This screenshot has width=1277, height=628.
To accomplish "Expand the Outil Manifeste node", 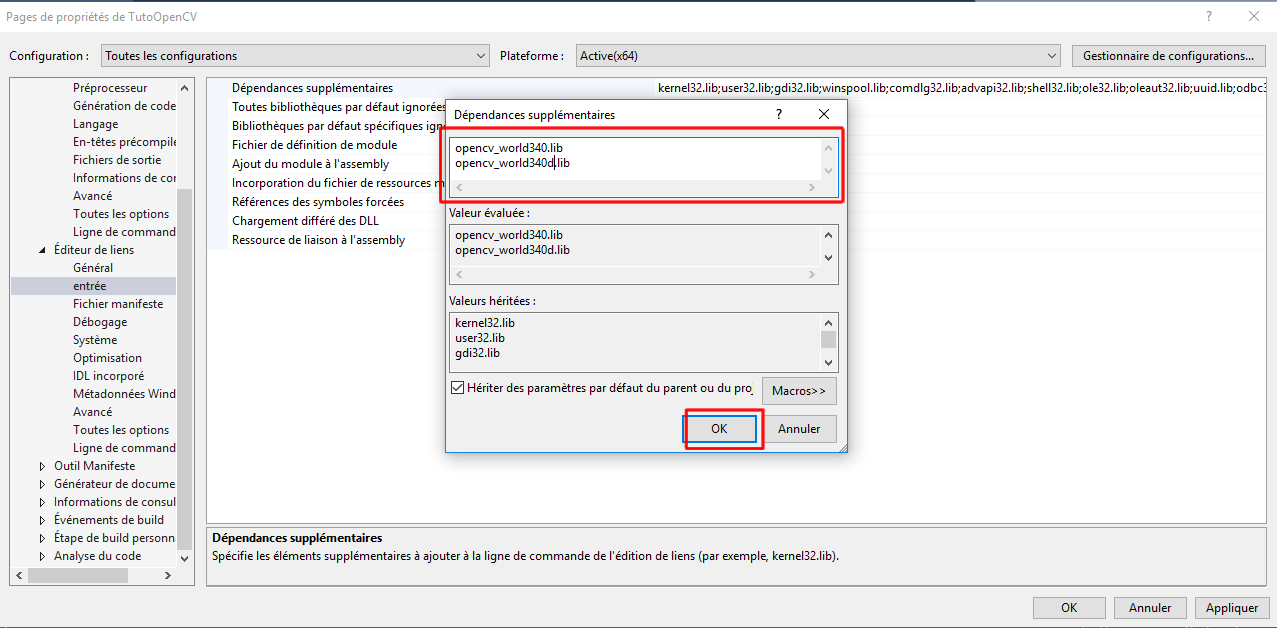I will 42,466.
